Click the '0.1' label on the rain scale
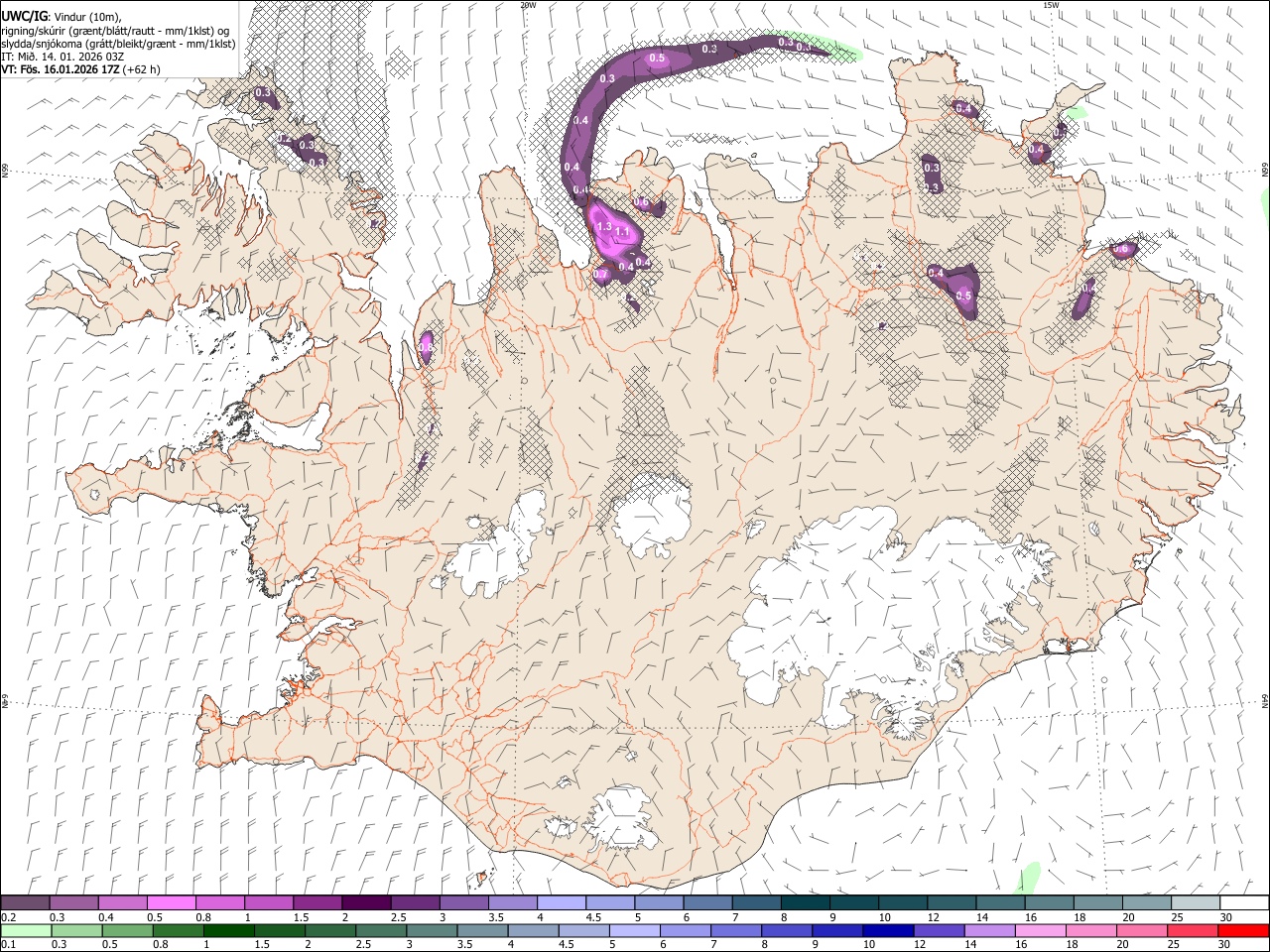This screenshot has width=1270, height=952. point(8,944)
